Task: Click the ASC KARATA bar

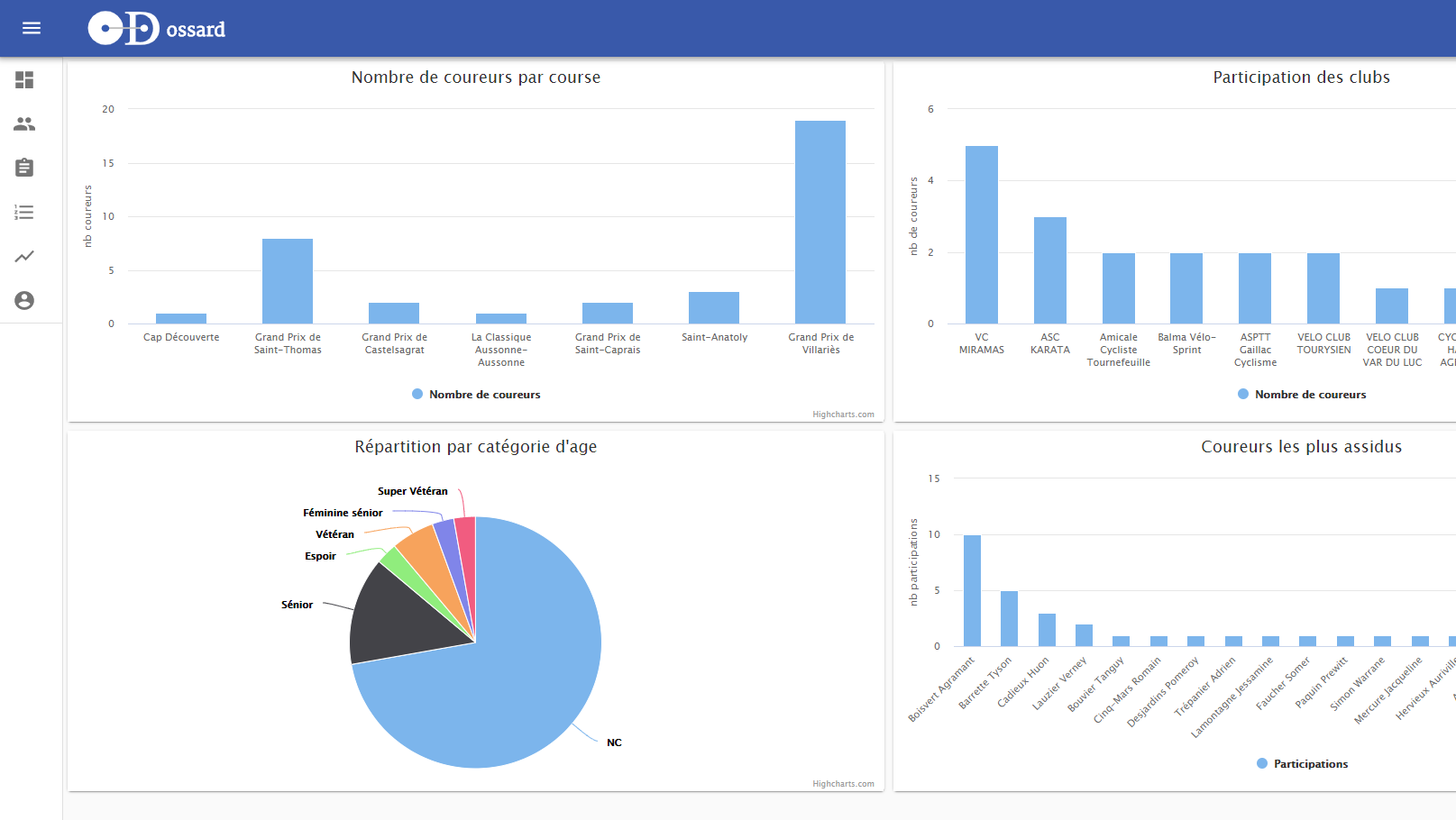Action: 1050,270
